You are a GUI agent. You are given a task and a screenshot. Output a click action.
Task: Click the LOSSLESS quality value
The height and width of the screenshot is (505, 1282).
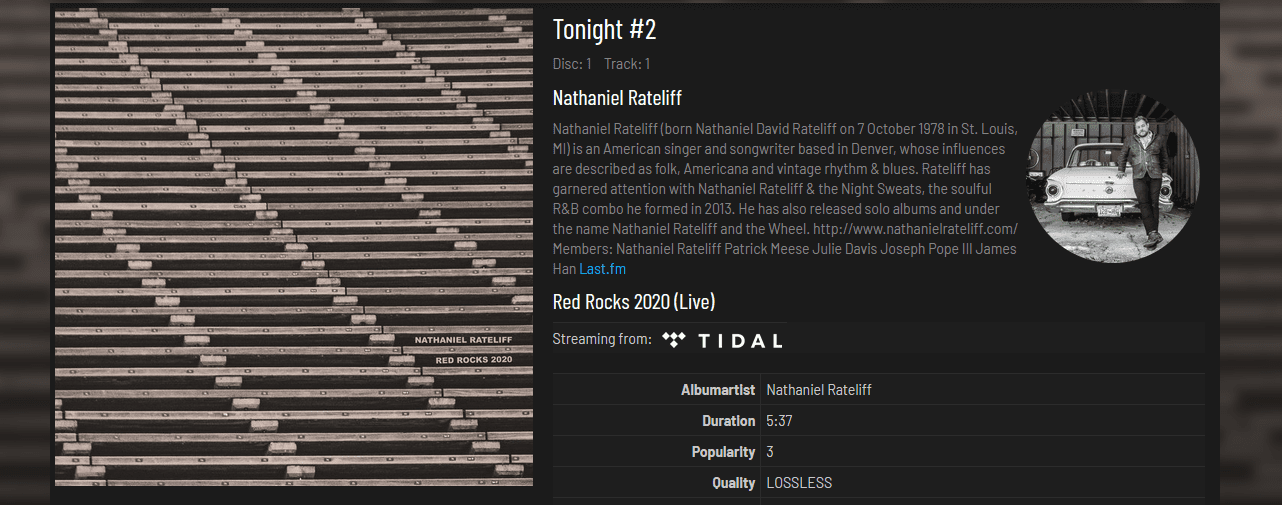(x=798, y=483)
